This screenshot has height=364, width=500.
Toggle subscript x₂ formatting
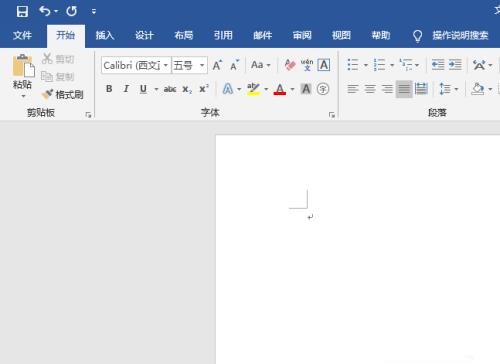click(x=187, y=89)
